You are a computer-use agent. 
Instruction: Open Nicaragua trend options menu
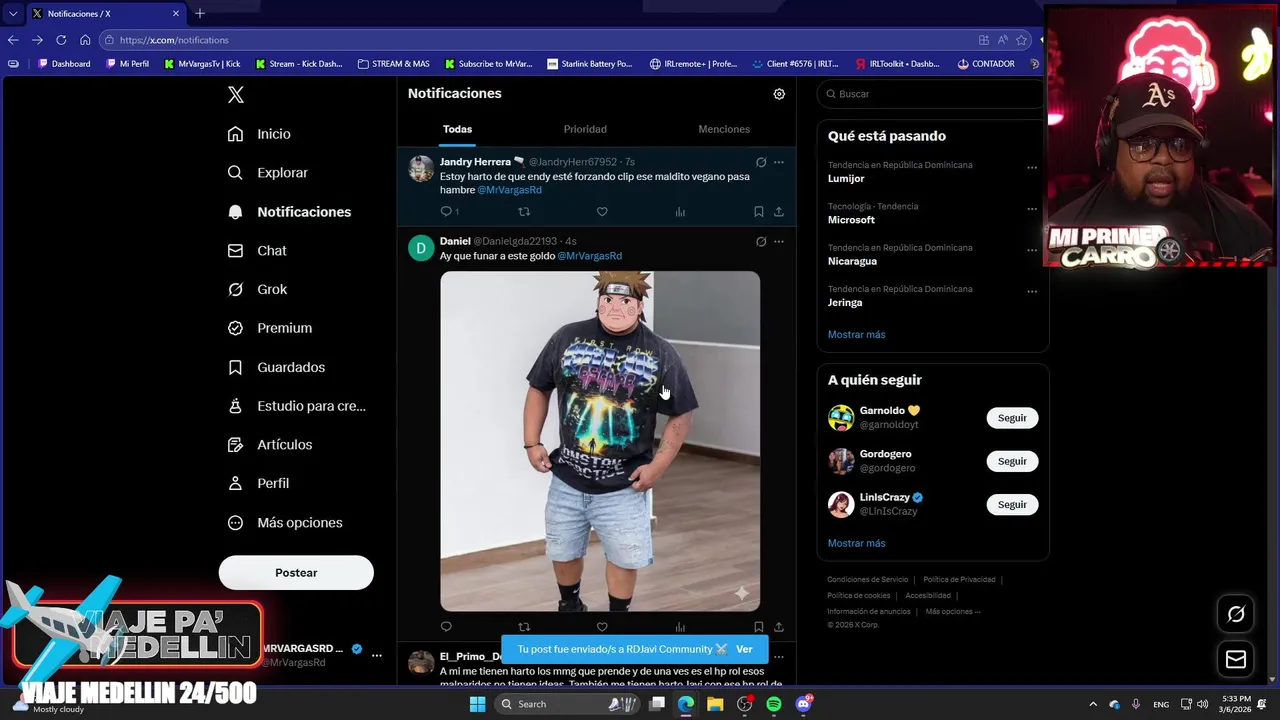coord(1032,250)
